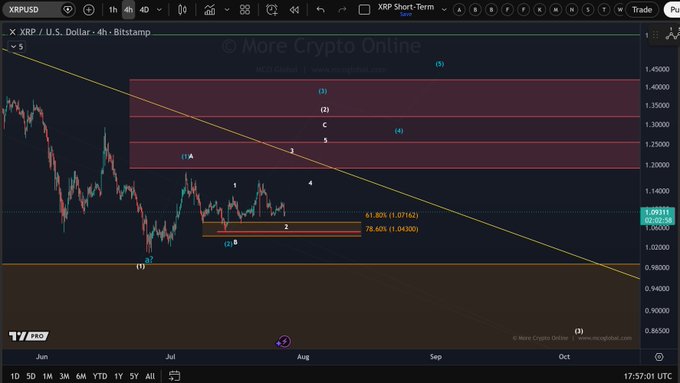Redo the last chart action

[x=342, y=10]
